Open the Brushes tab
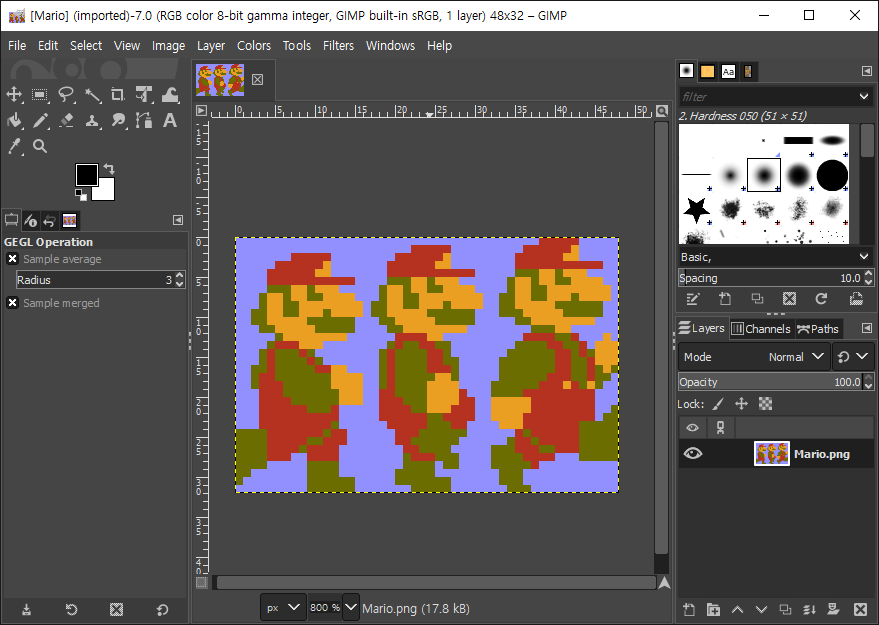Image resolution: width=879 pixels, height=625 pixels. tap(687, 71)
